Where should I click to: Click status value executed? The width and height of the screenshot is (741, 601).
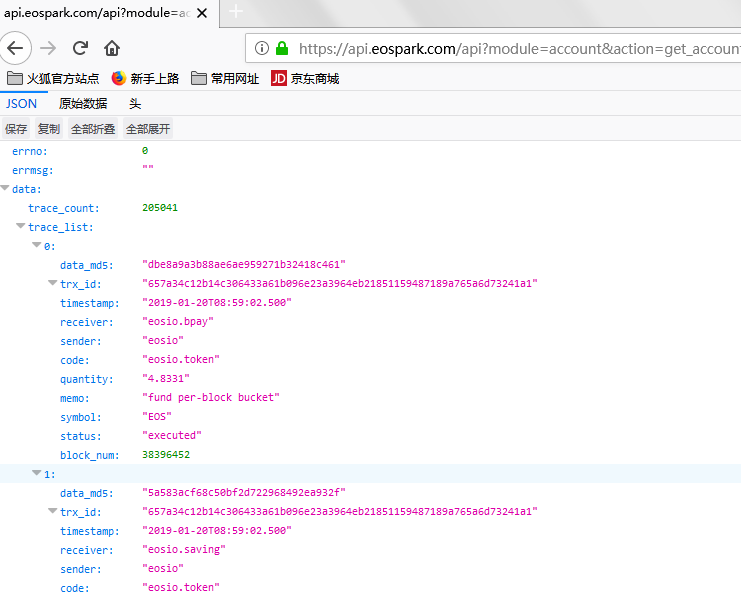[x=172, y=436]
